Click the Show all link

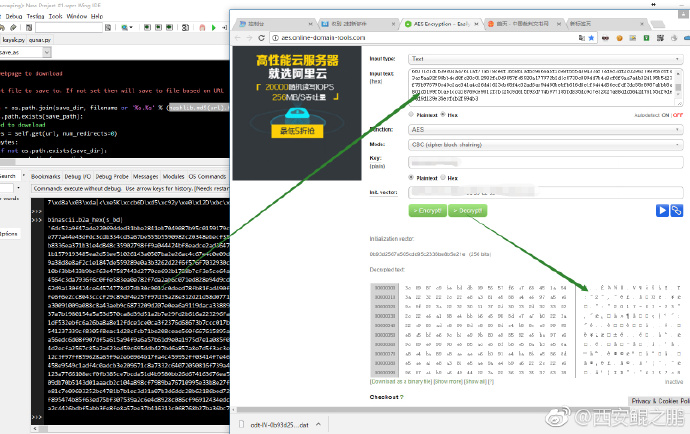[x=475, y=382]
